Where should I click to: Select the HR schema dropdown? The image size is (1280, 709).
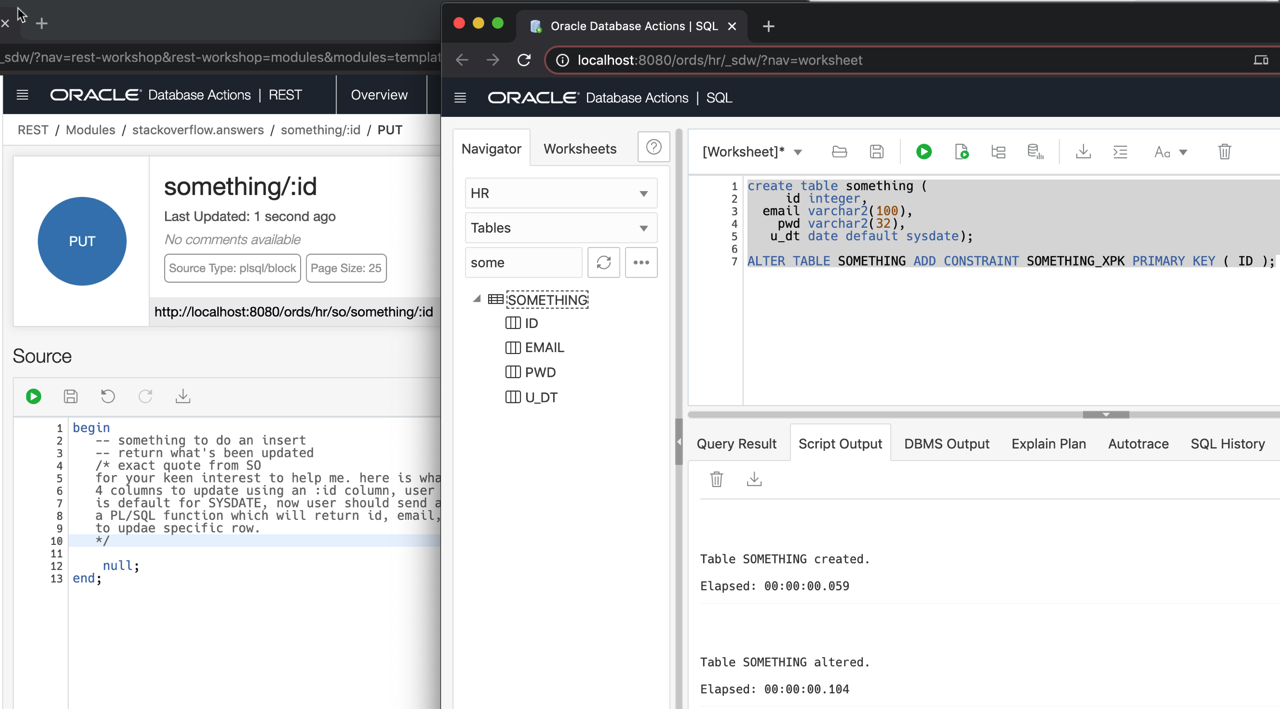coord(561,193)
